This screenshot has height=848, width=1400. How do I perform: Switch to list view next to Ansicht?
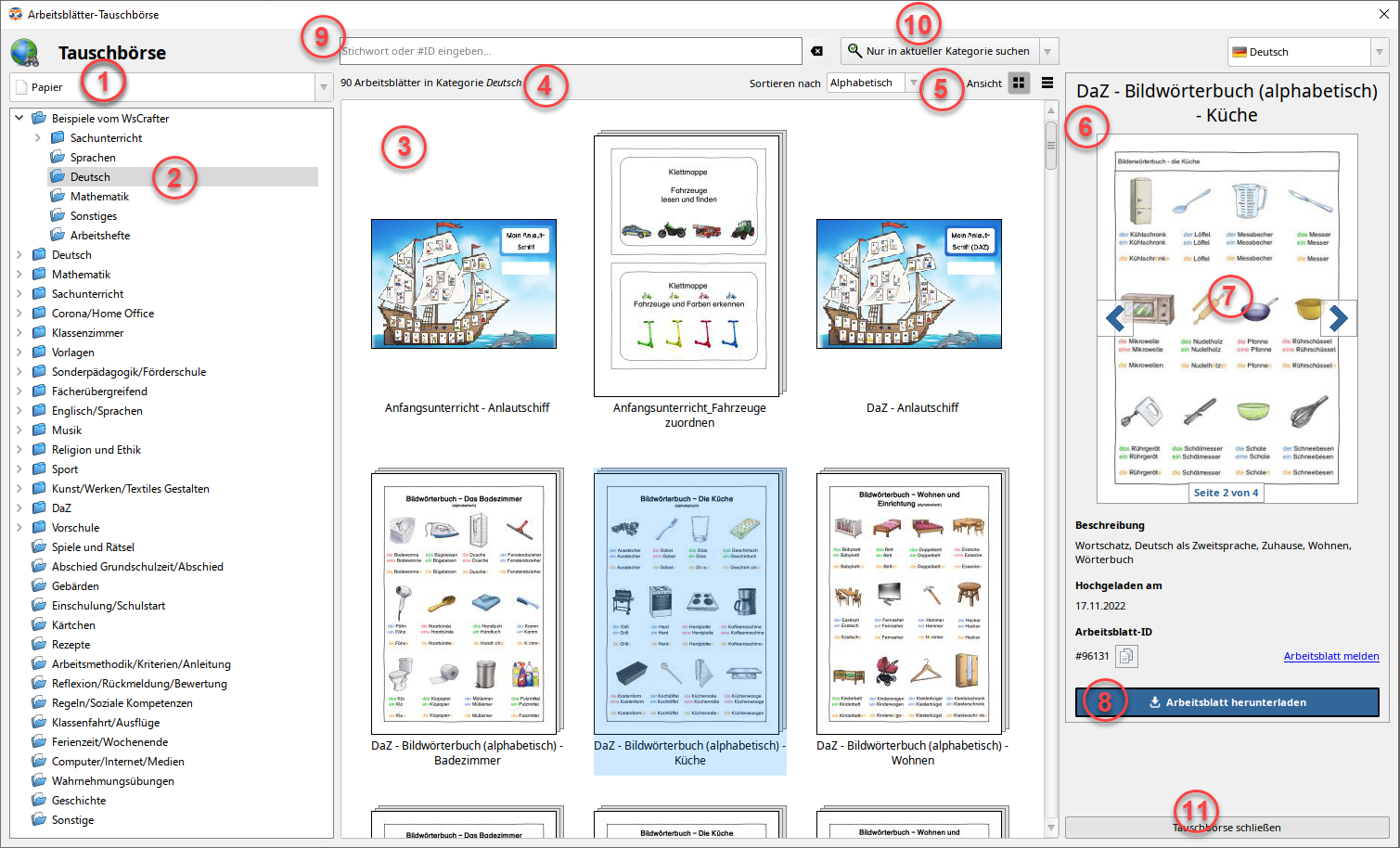click(x=1047, y=83)
